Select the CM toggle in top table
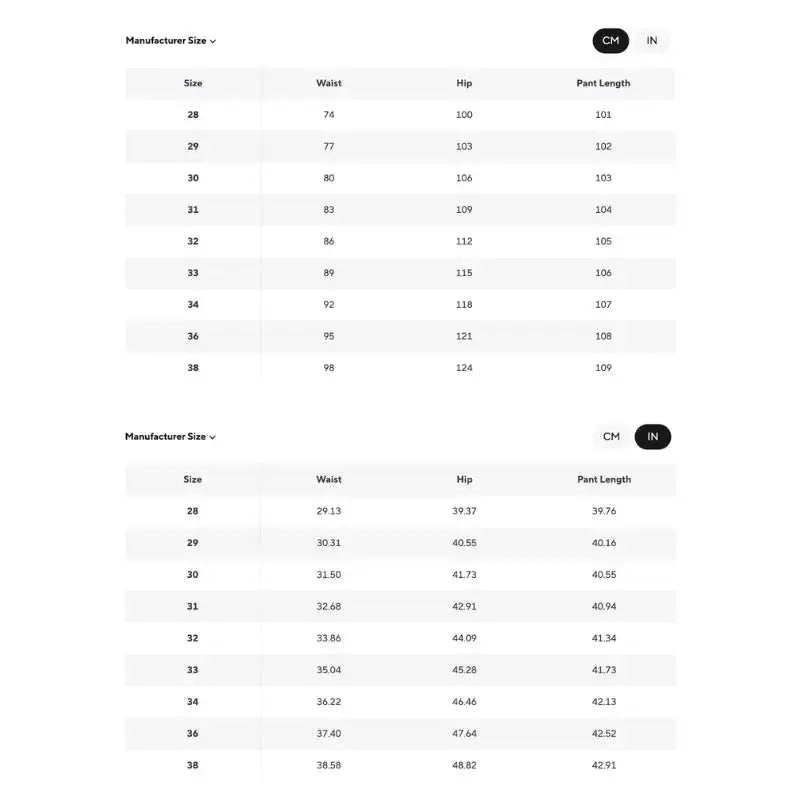 (611, 41)
